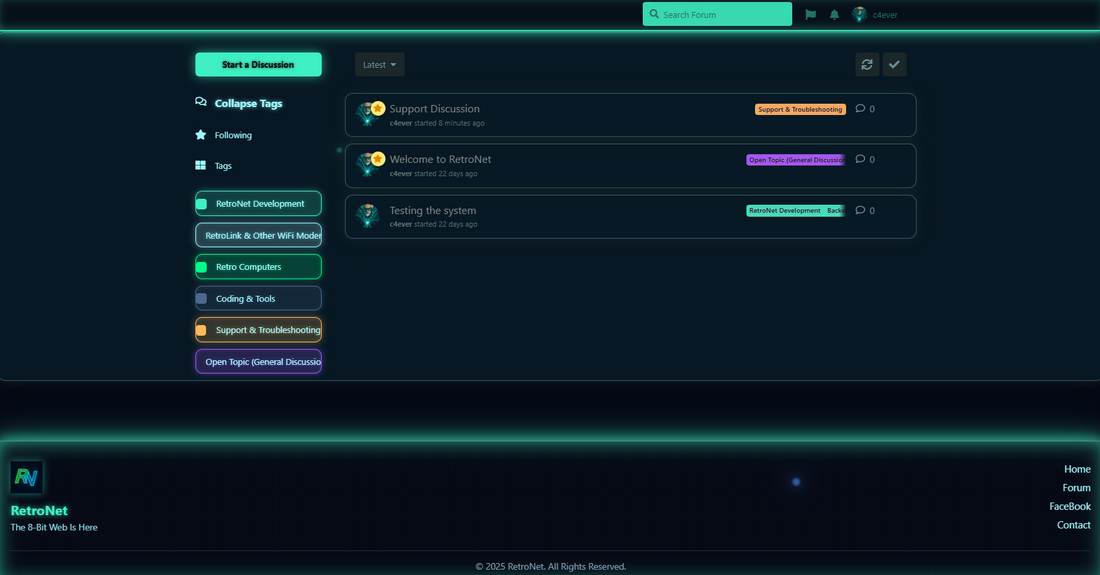
Task: Open the Support Discussion thread
Action: tap(434, 109)
